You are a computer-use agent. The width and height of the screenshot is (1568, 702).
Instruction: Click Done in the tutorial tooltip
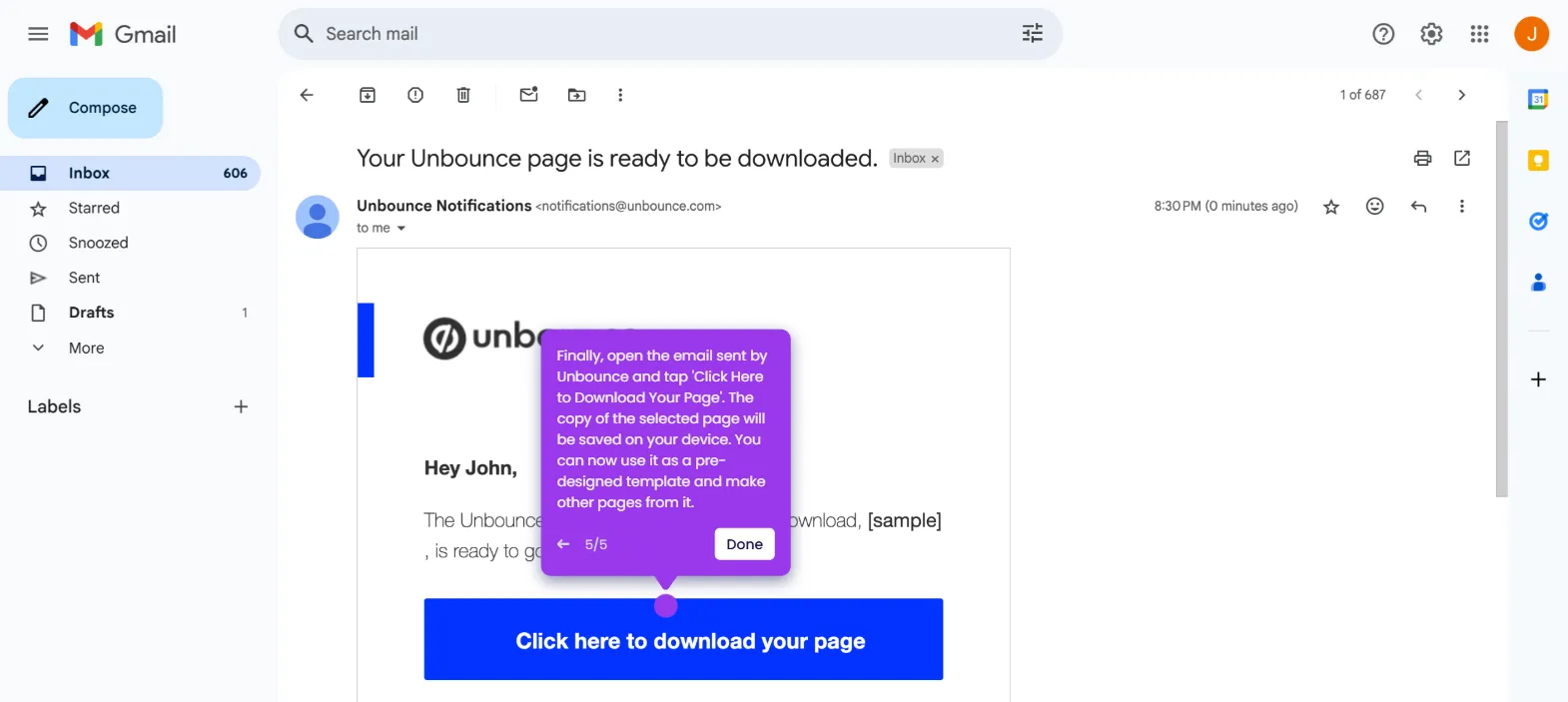[744, 544]
